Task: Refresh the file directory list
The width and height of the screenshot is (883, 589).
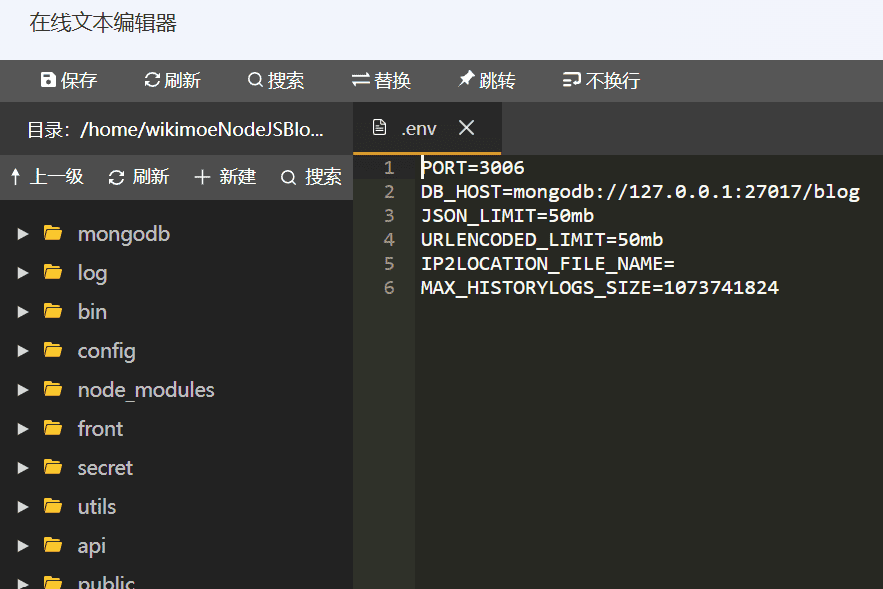Action: pyautogui.click(x=139, y=177)
